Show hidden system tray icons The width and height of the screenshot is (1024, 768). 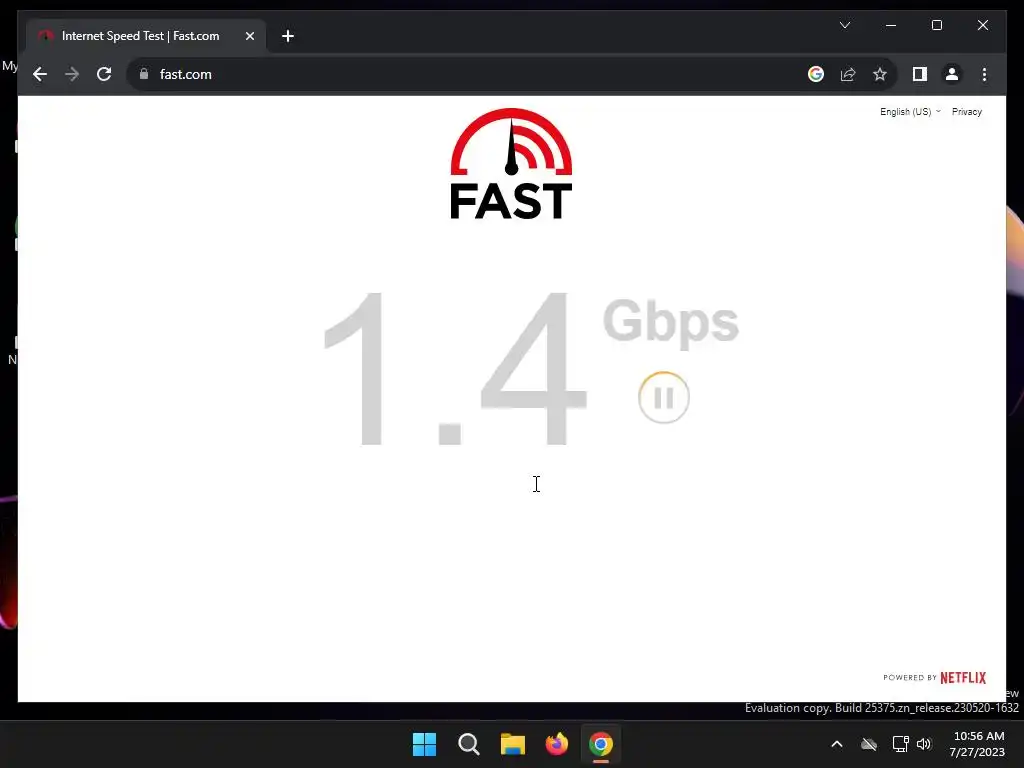[837, 744]
